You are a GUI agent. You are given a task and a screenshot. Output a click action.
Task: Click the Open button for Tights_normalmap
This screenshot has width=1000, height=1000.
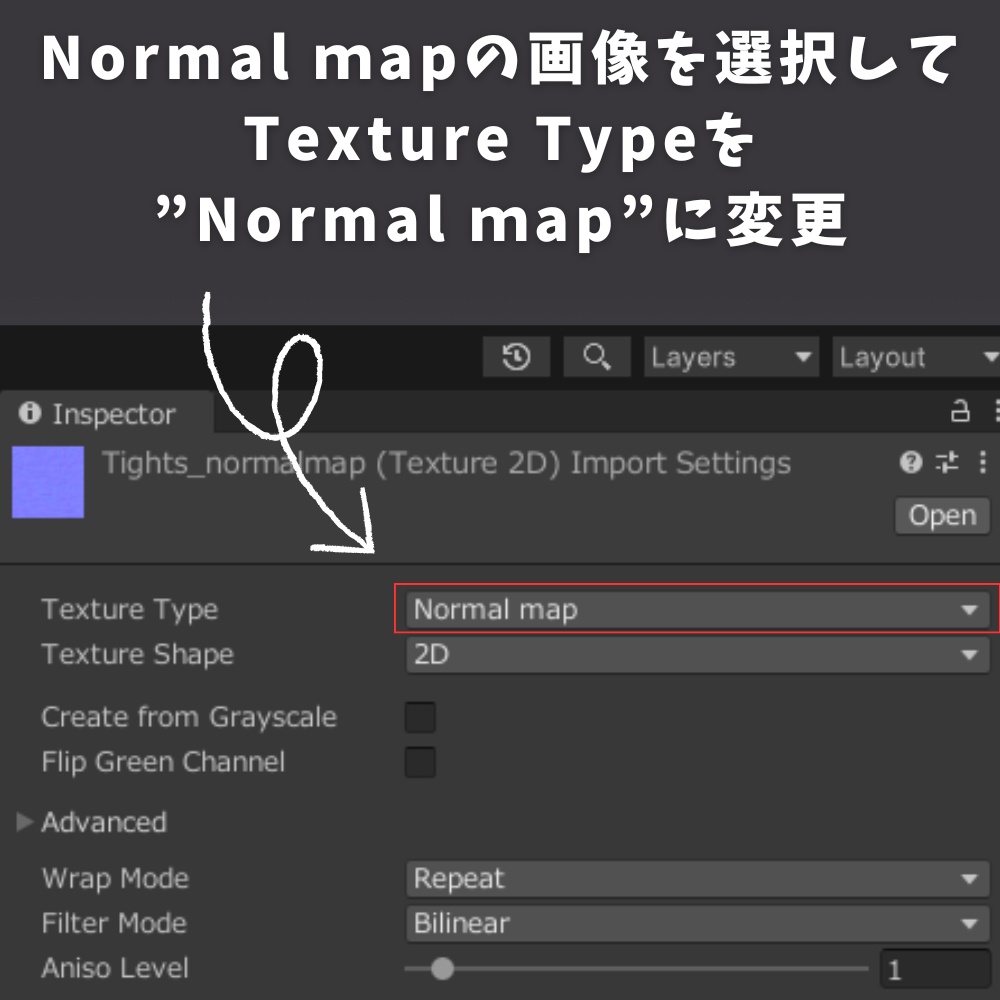pos(941,515)
